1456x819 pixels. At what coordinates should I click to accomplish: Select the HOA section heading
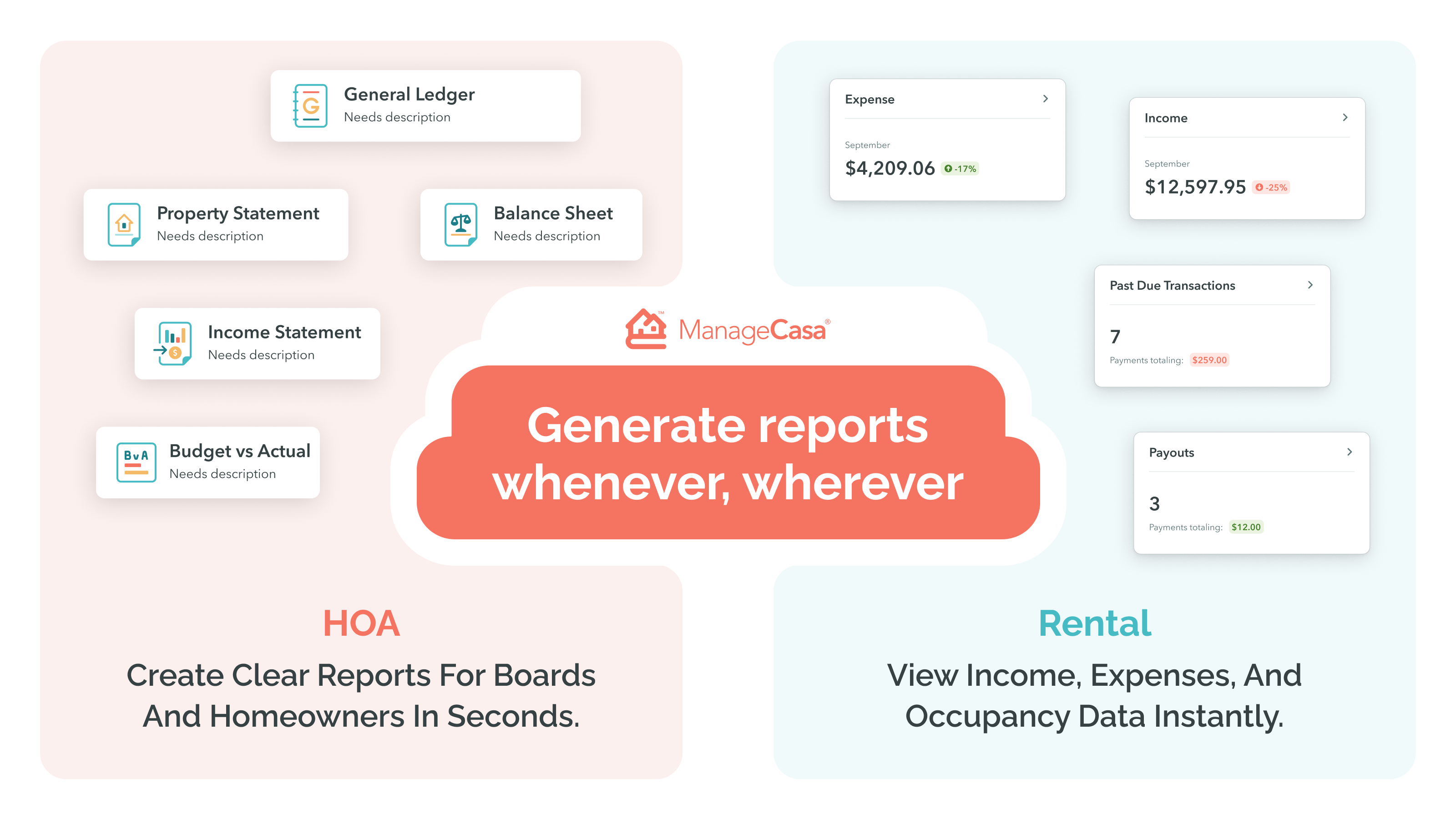point(361,623)
